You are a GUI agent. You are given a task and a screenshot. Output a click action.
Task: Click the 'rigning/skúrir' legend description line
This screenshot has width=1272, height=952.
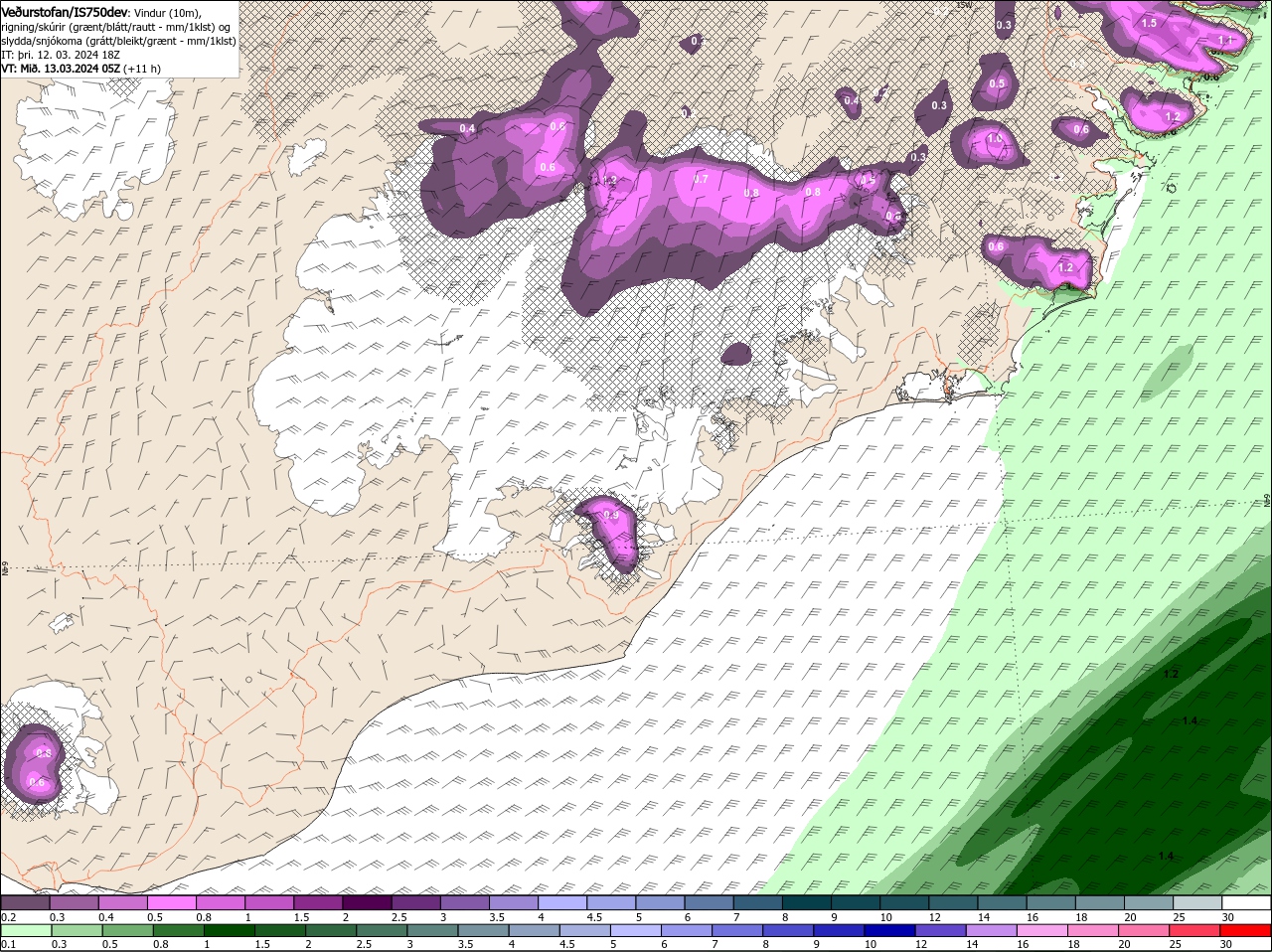(x=116, y=27)
